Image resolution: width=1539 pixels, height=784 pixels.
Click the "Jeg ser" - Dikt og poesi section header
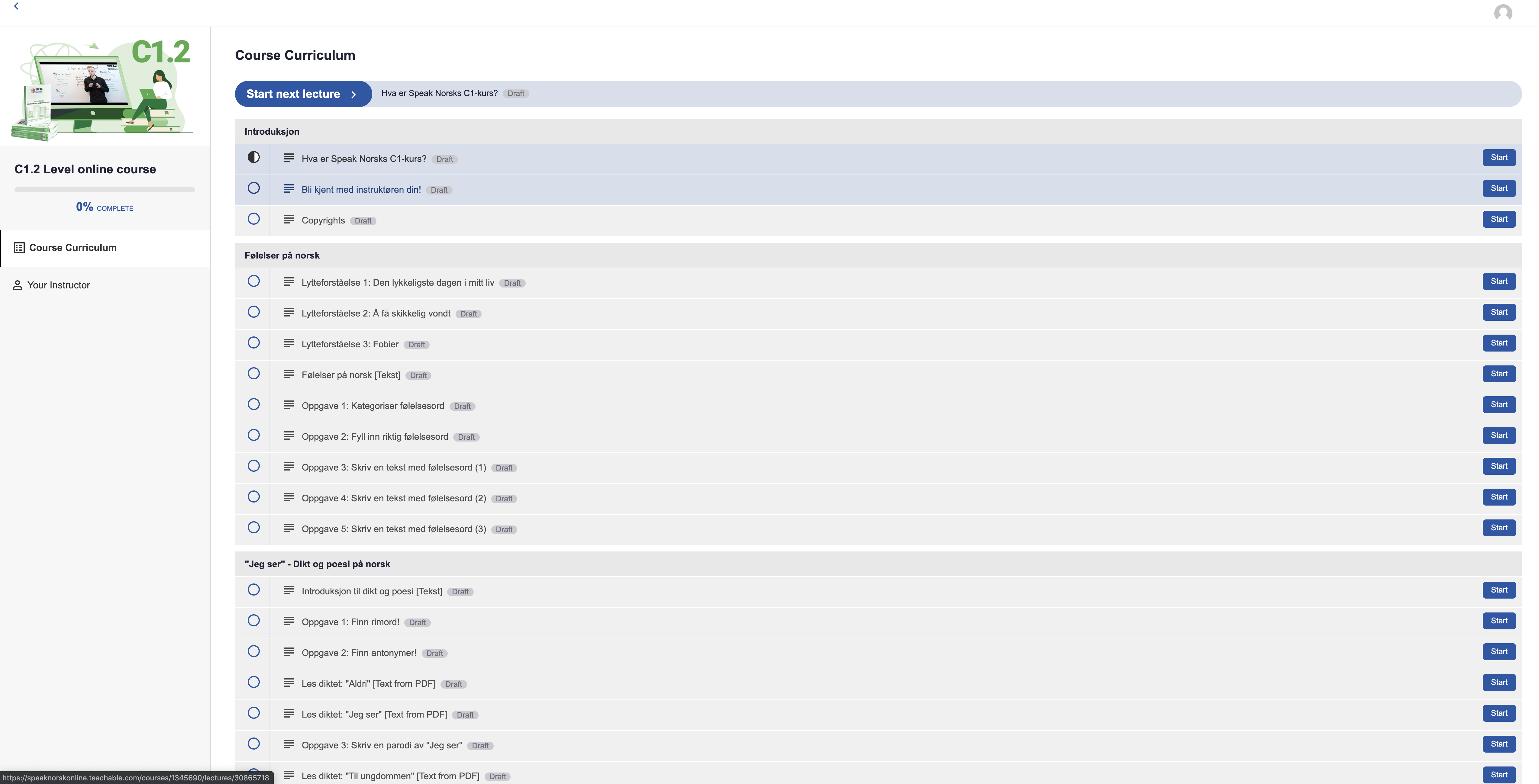(x=878, y=564)
